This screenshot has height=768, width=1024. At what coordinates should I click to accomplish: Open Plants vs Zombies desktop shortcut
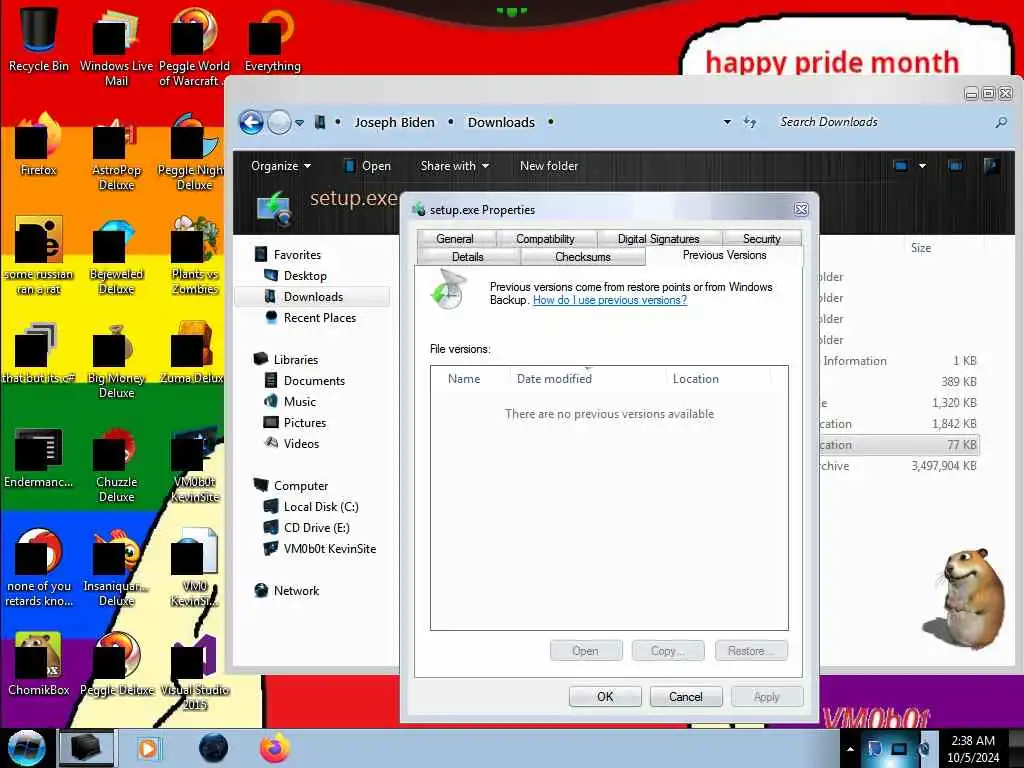point(195,257)
